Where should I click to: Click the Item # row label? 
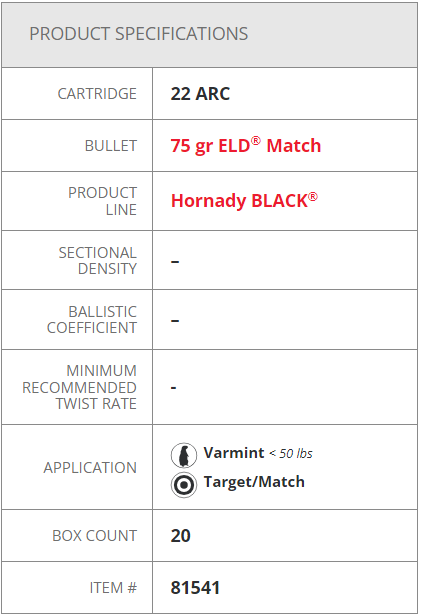point(113,588)
